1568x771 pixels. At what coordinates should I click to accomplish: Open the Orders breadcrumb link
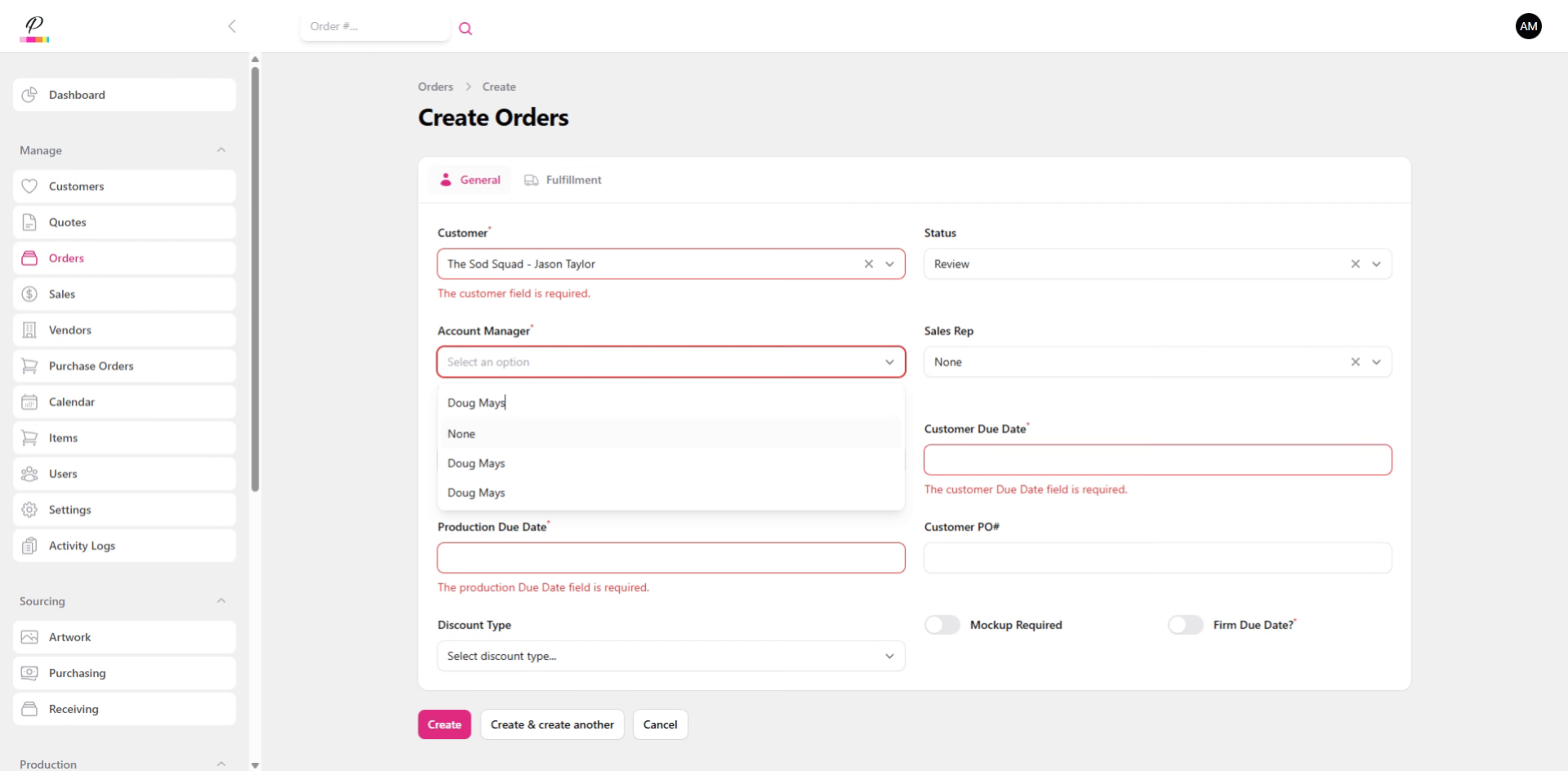(434, 86)
